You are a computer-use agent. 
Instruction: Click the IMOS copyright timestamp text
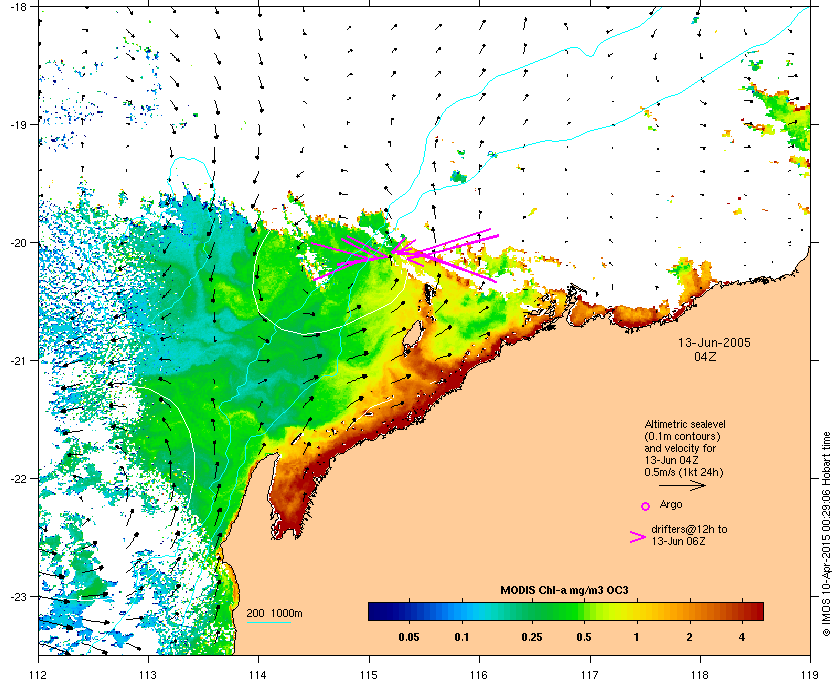click(826, 535)
